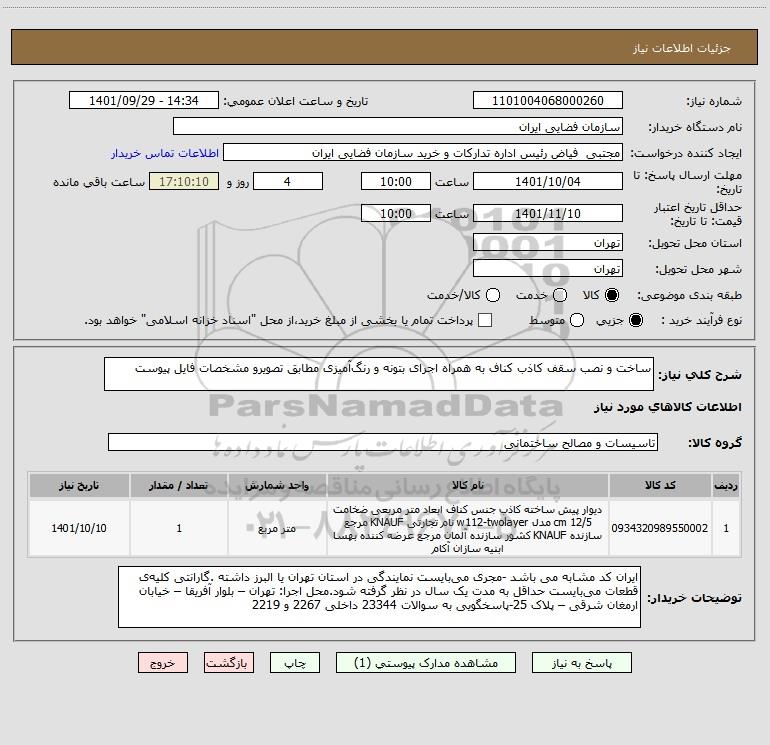770x745 pixels.
Task: Click the announcement date field 1401/09/29 - 14:34
Action: [144, 101]
